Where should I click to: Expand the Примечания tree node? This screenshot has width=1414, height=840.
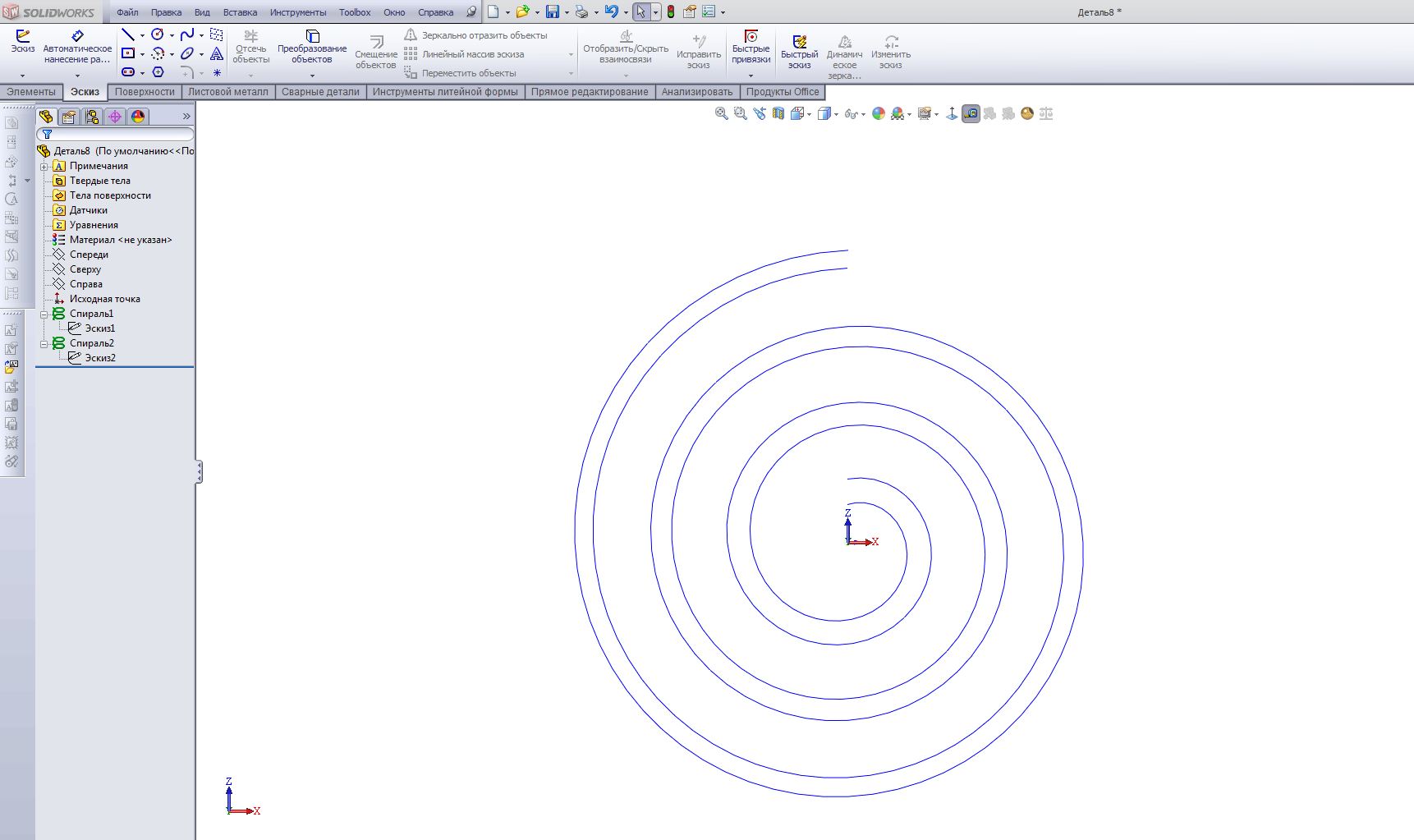pos(44,166)
